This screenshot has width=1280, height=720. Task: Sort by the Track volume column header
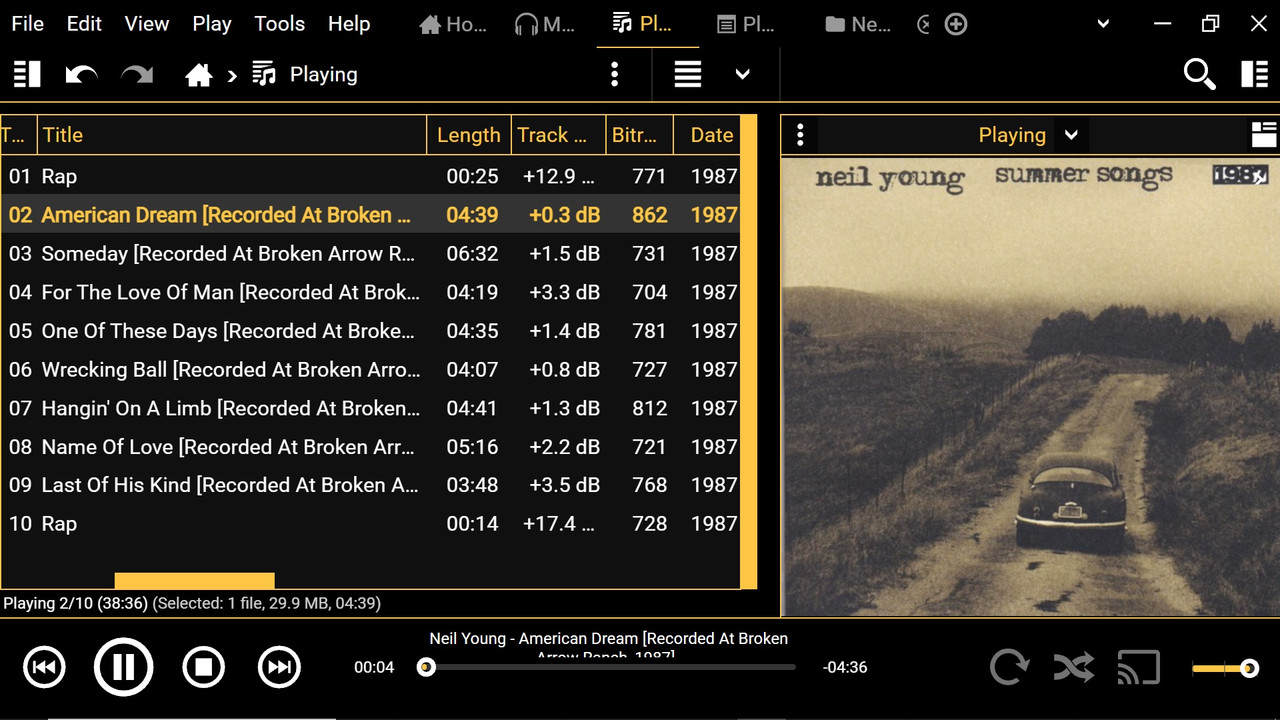pos(558,135)
